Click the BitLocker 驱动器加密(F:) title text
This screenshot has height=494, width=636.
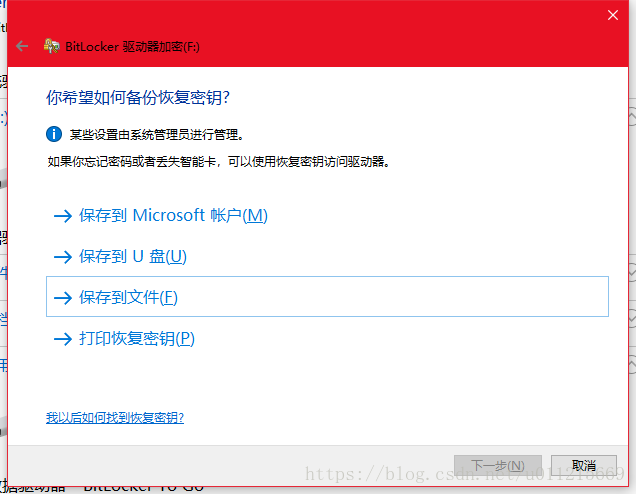(x=132, y=47)
